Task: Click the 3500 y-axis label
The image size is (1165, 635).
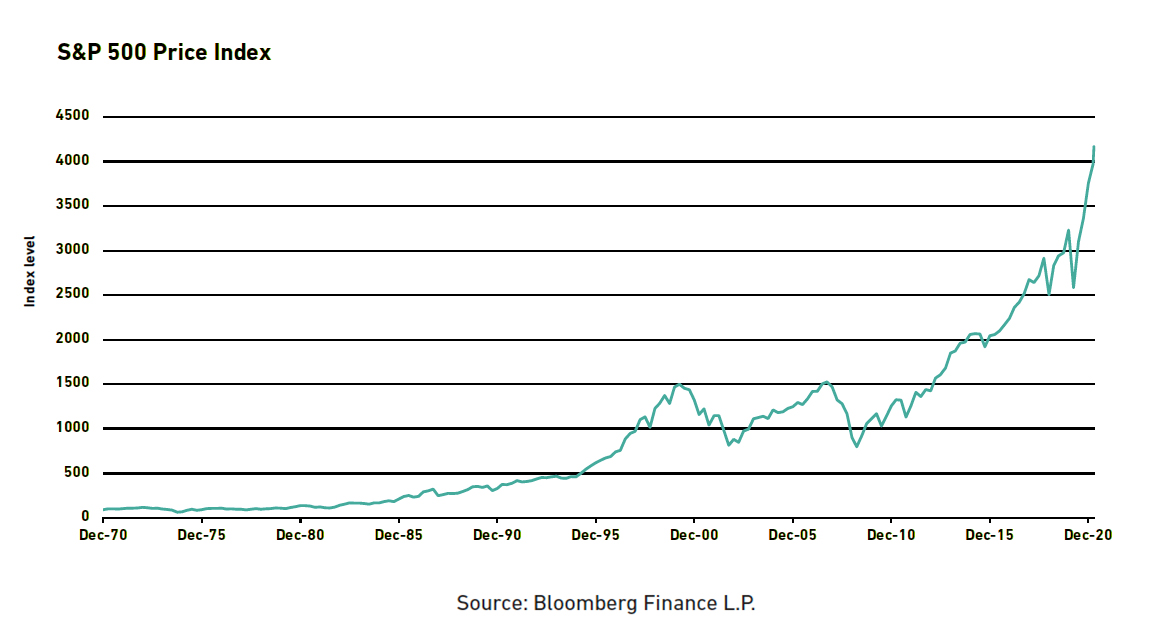Action: coord(72,205)
